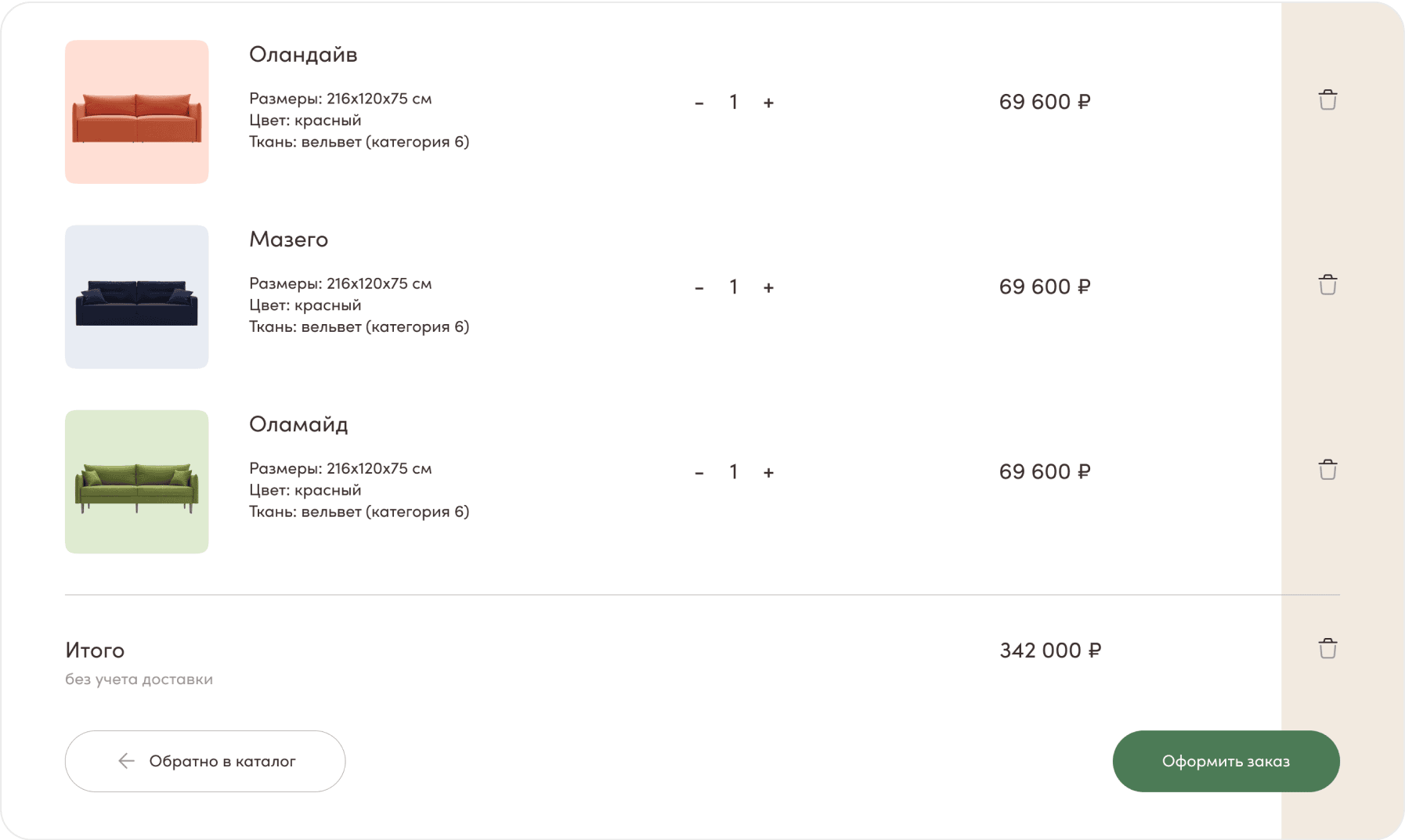View the green Оламайд sofa picture
The height and width of the screenshot is (840, 1405).
(x=137, y=481)
